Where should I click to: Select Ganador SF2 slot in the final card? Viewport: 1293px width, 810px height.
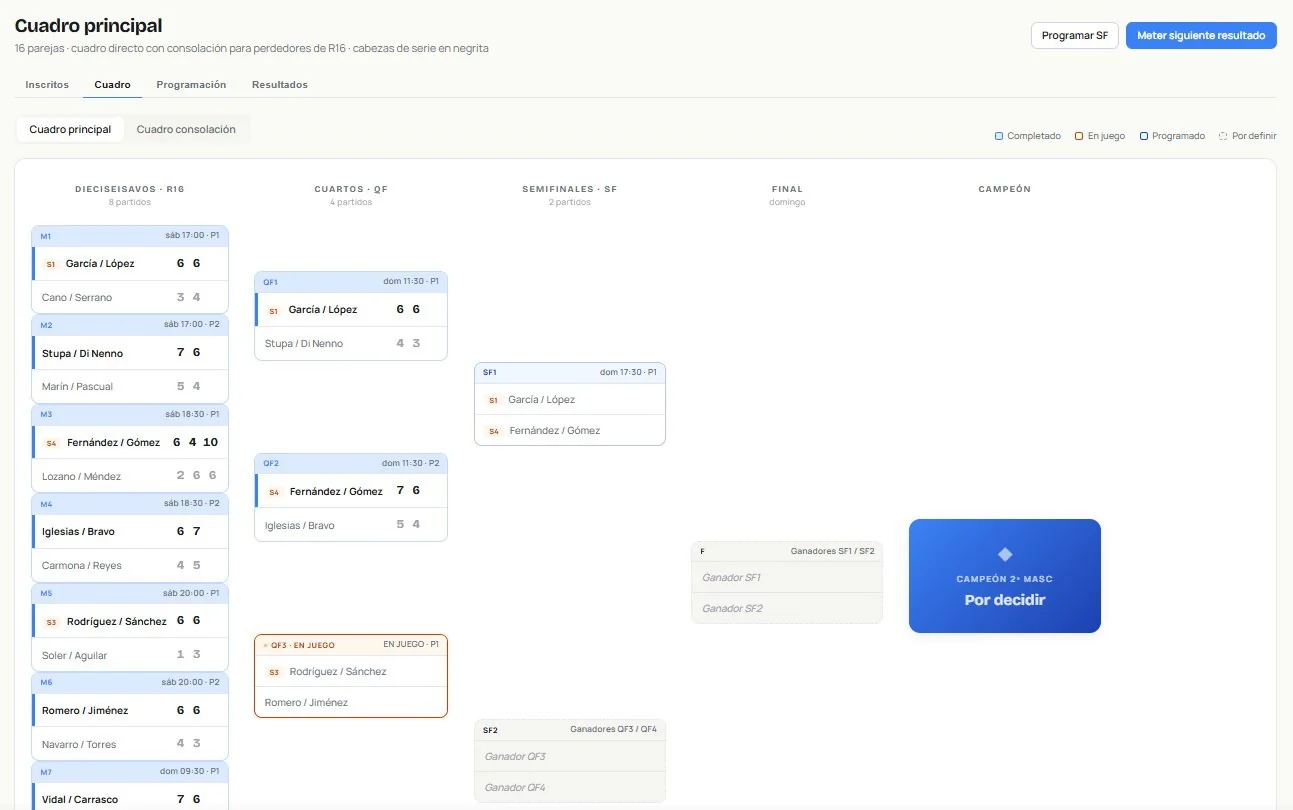pos(787,608)
